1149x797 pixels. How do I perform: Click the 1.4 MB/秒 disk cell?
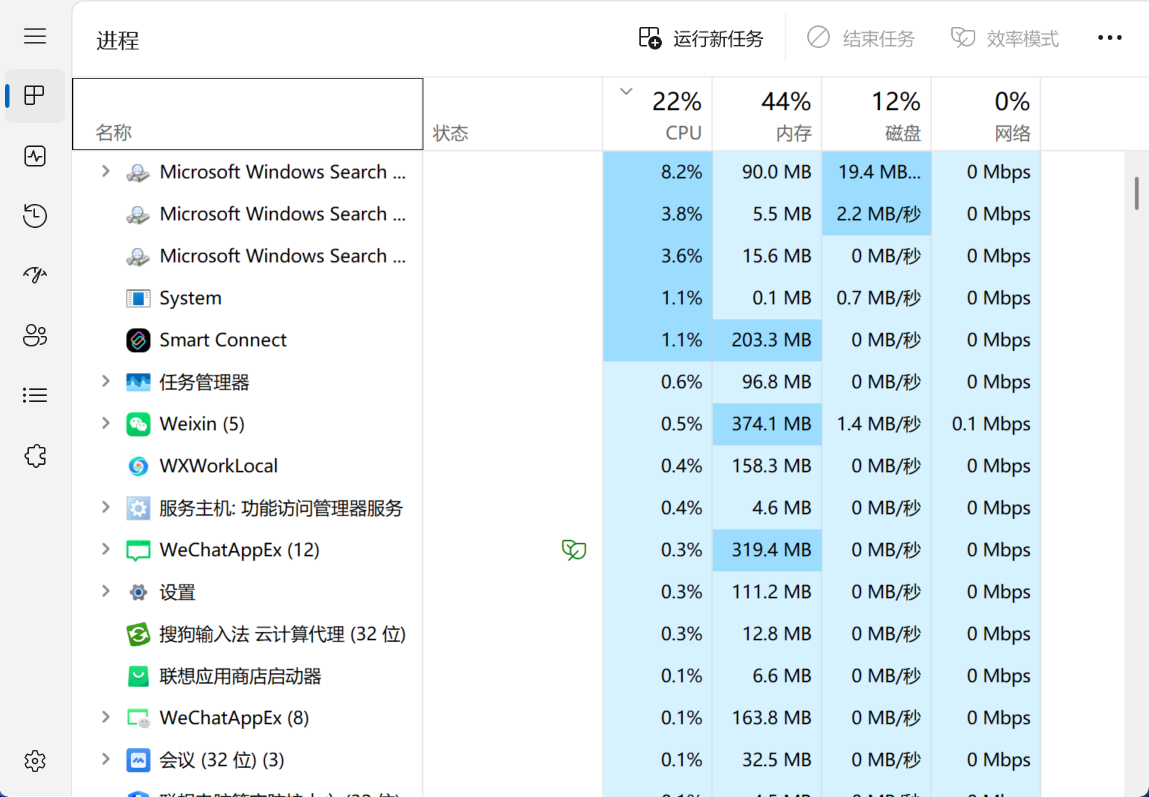[x=876, y=424]
